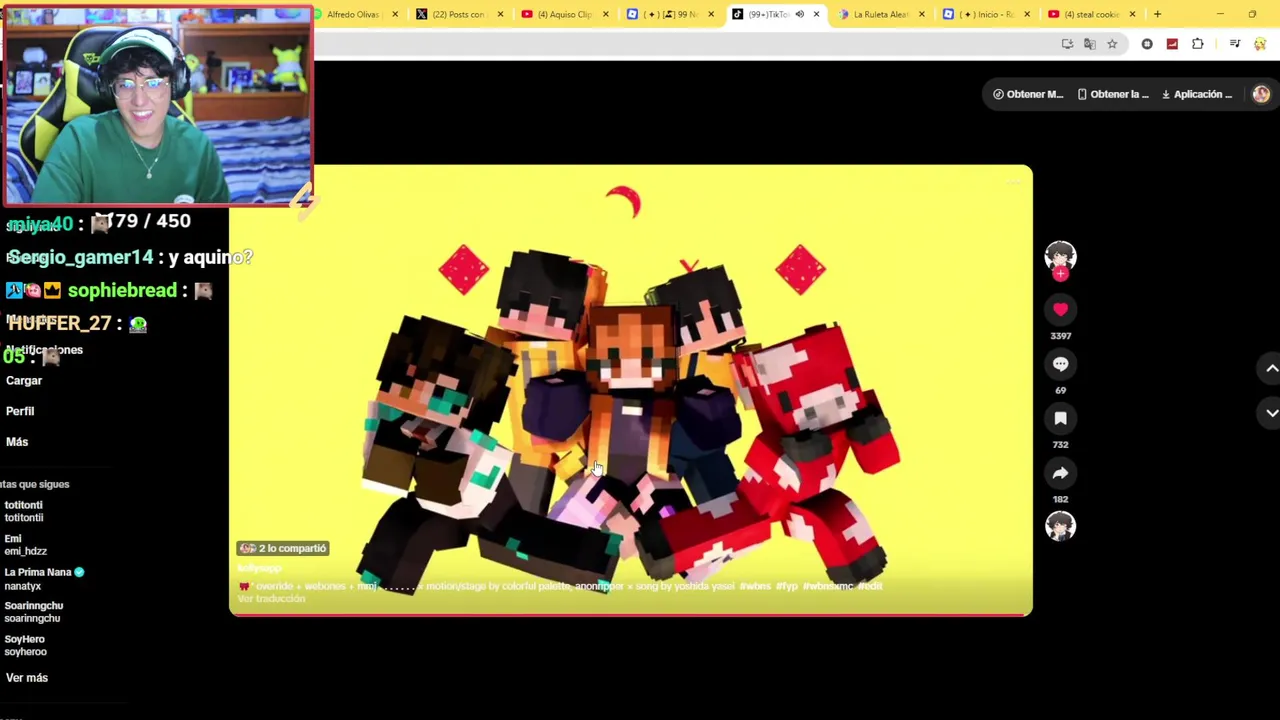Share the video using the arrow icon
Screen dimensions: 1280x720
pyautogui.click(x=1060, y=473)
